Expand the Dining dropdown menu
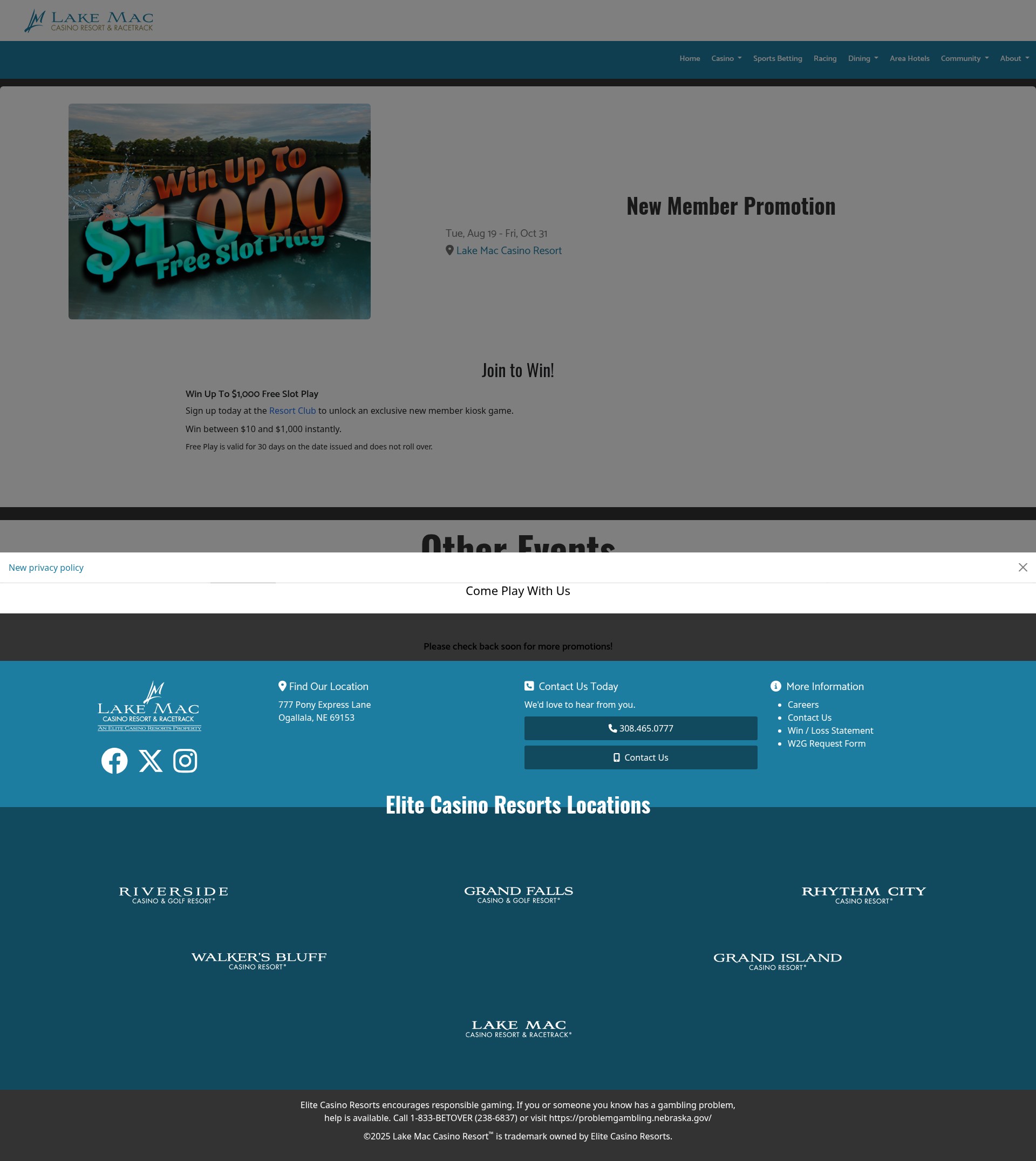Image resolution: width=1036 pixels, height=1161 pixels. coord(863,59)
